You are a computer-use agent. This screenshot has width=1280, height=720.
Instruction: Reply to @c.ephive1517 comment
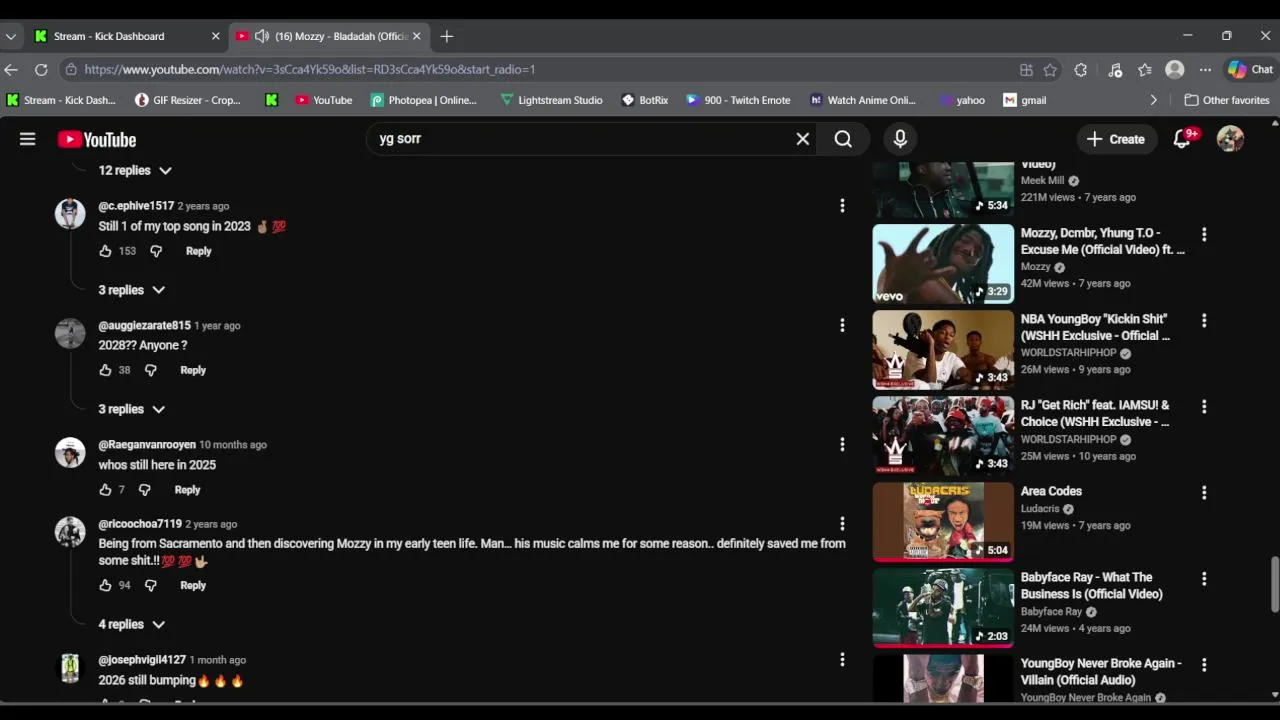[198, 251]
